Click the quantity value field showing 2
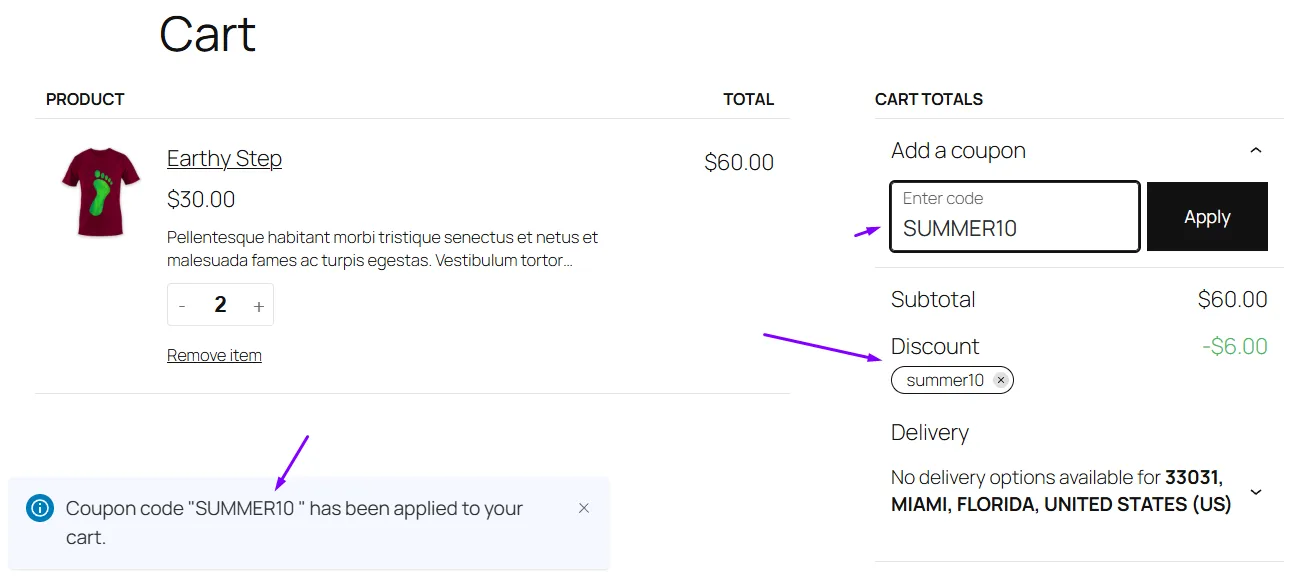The width and height of the screenshot is (1314, 579). 220,306
